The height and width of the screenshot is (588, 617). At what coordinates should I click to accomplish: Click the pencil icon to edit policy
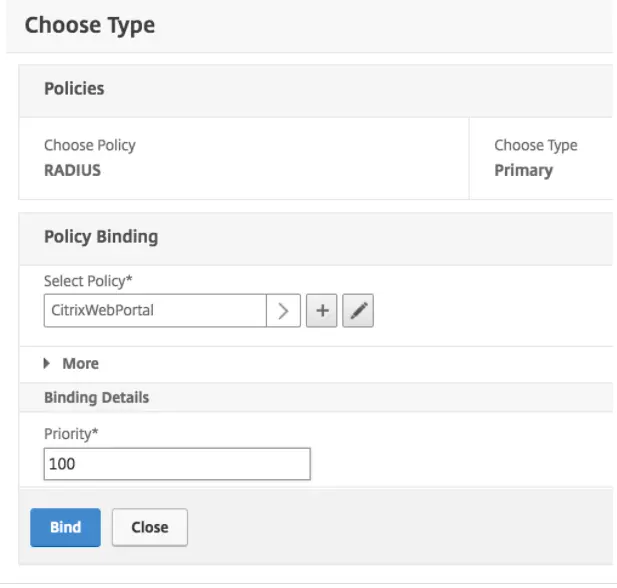pos(358,311)
